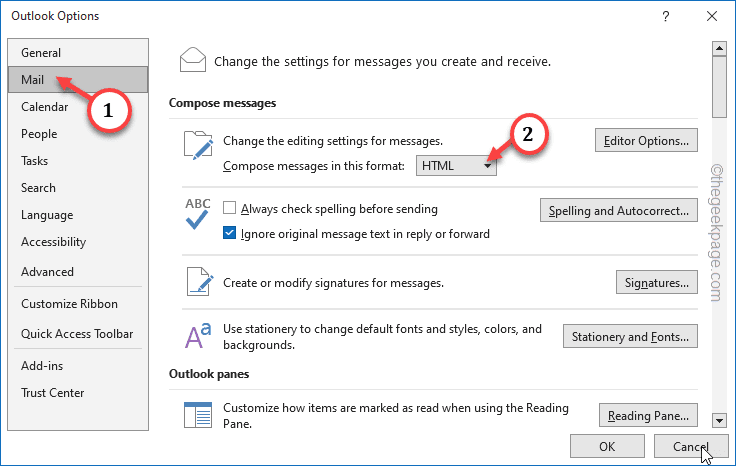The image size is (736, 466).
Task: Click the scrollbar down arrow
Action: pyautogui.click(x=719, y=420)
